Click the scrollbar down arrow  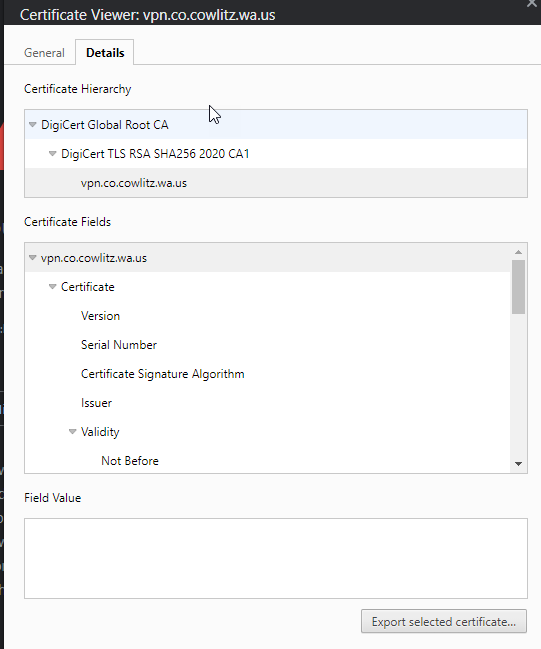pos(518,464)
